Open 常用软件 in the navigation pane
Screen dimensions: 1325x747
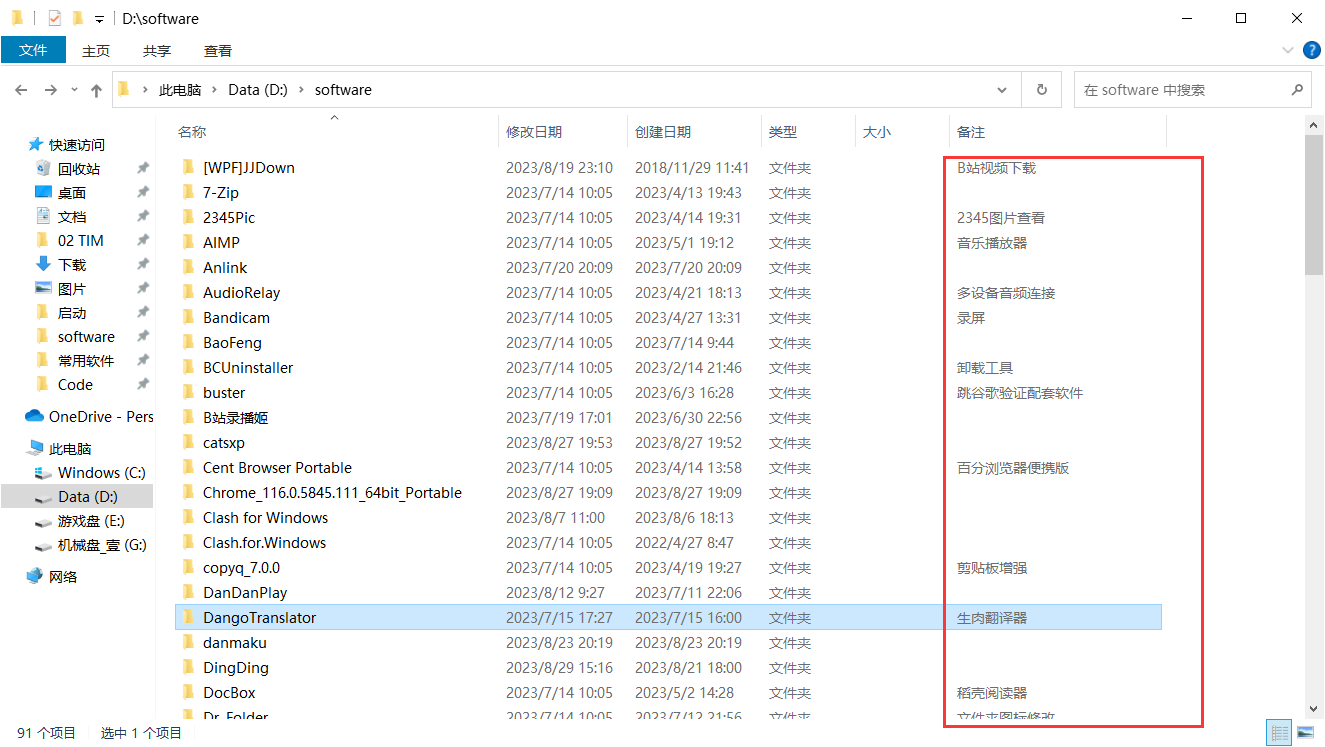click(x=86, y=361)
